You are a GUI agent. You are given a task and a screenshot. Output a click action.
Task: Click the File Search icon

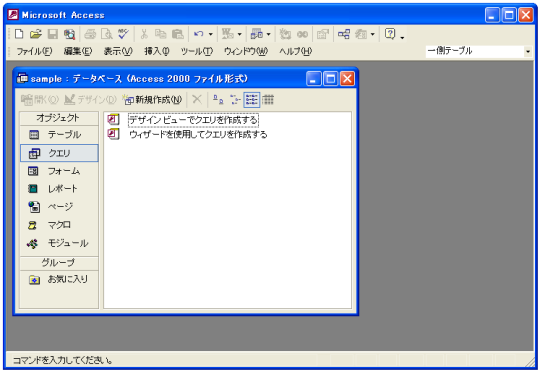point(69,34)
